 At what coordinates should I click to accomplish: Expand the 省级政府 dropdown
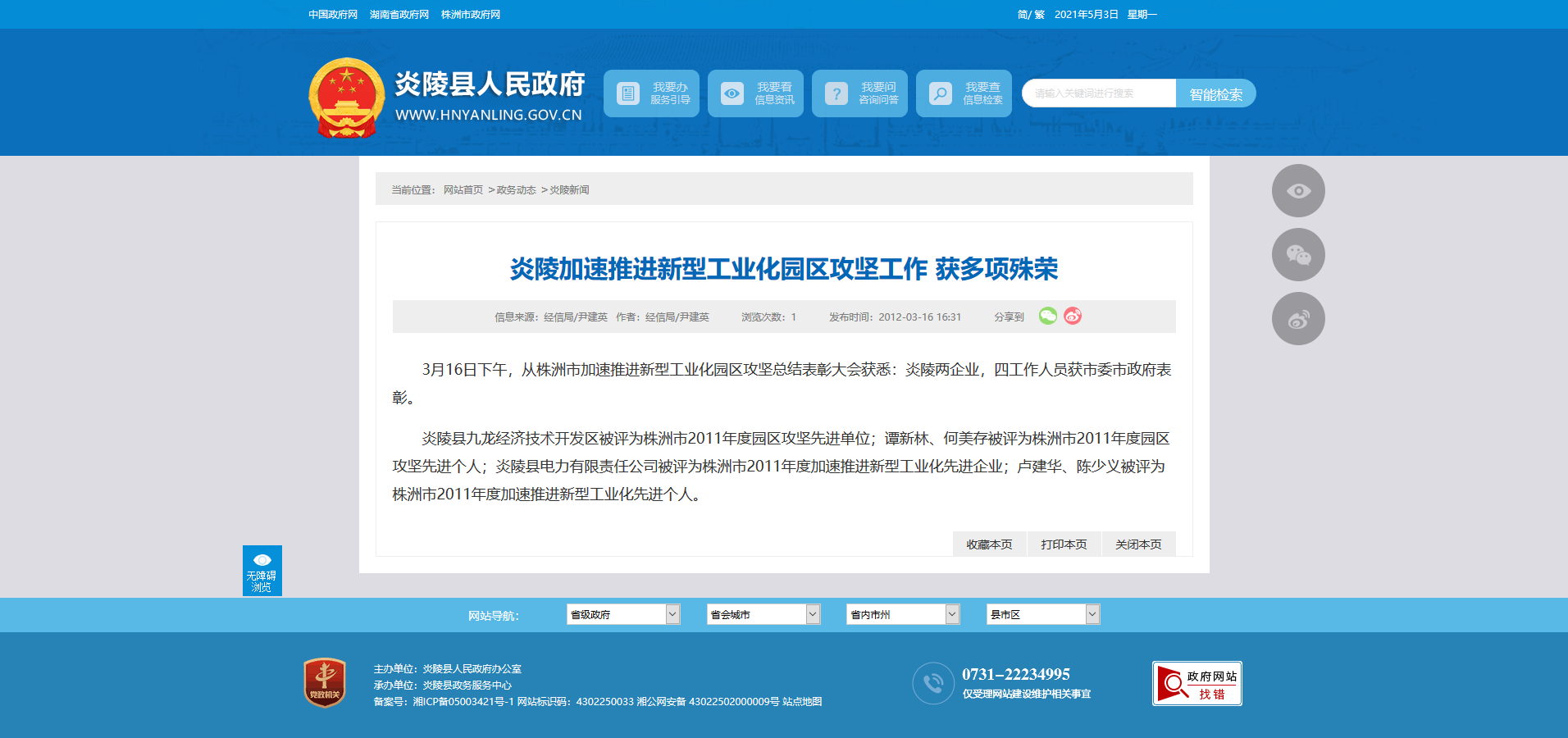click(x=622, y=614)
